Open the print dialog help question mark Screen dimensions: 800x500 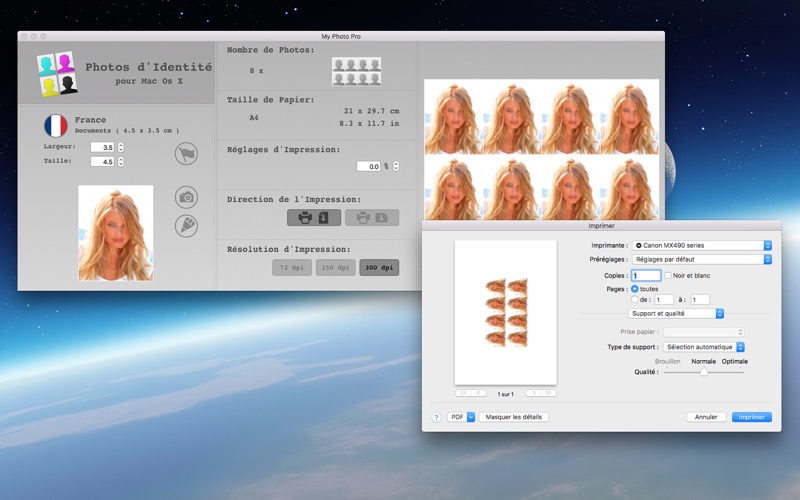pyautogui.click(x=436, y=417)
